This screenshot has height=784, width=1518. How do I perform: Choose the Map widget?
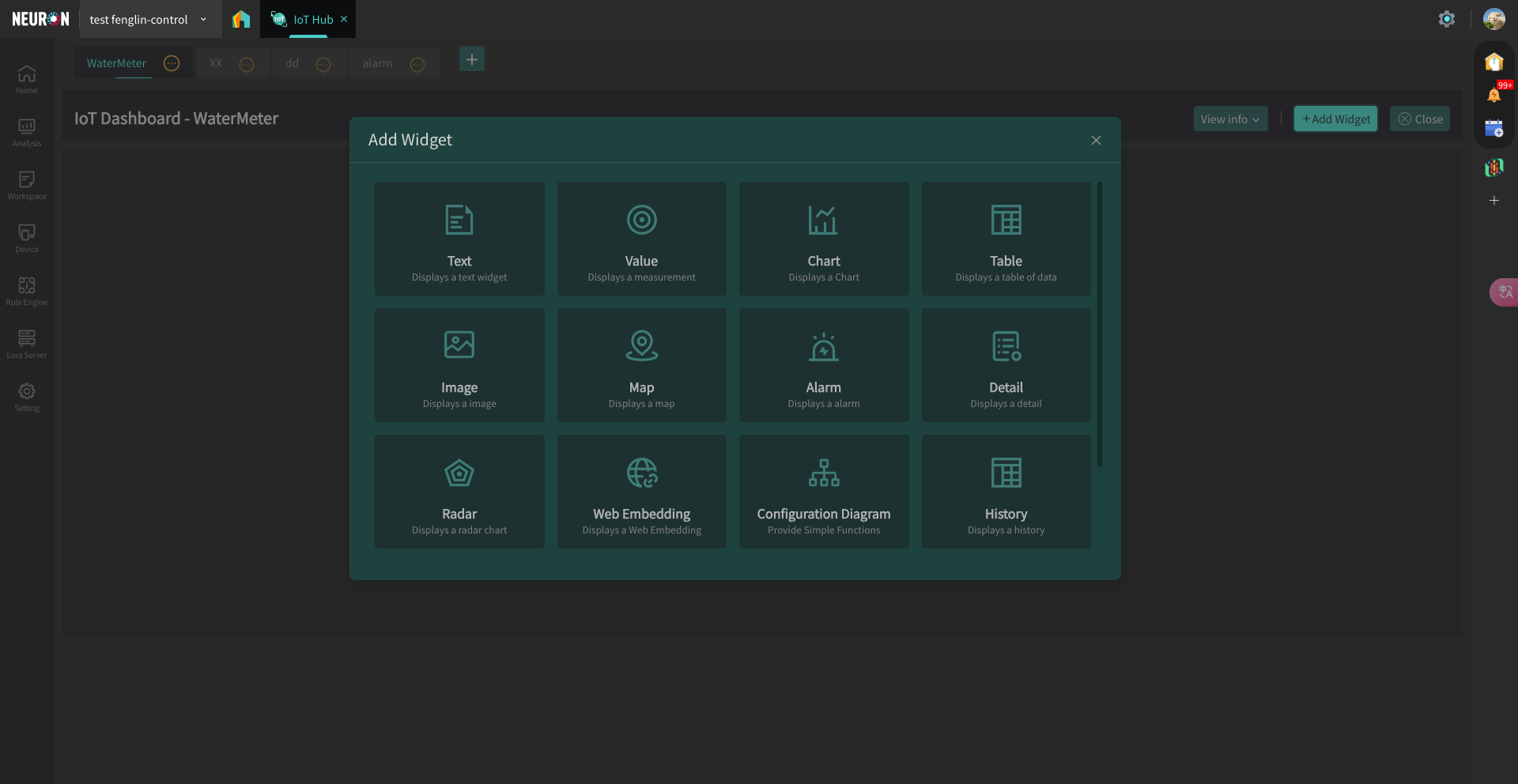click(x=641, y=365)
